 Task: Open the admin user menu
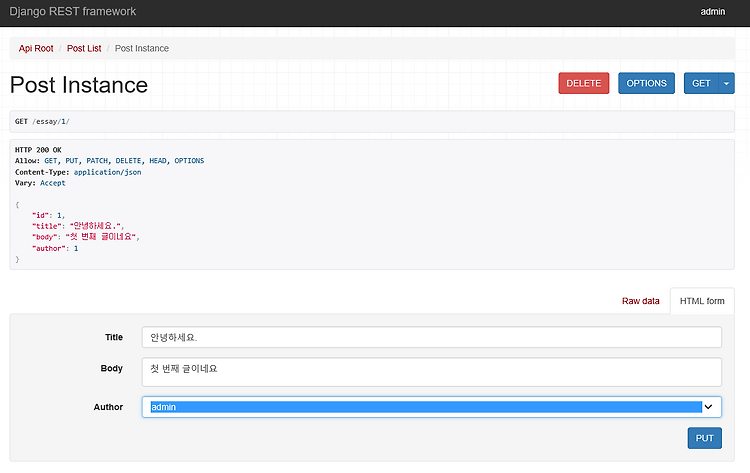(713, 11)
